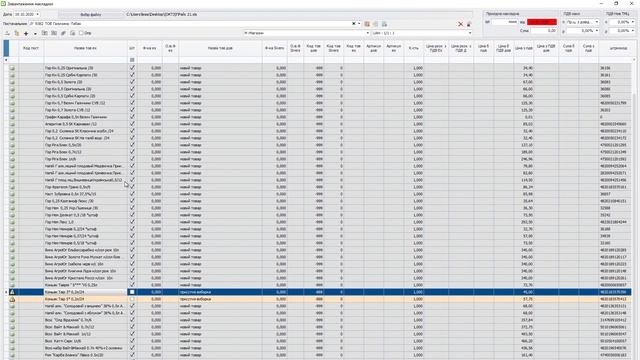This screenshot has height=360, width=640.
Task: Click the blue column-chooser block at grid top-left
Action: (6, 48)
